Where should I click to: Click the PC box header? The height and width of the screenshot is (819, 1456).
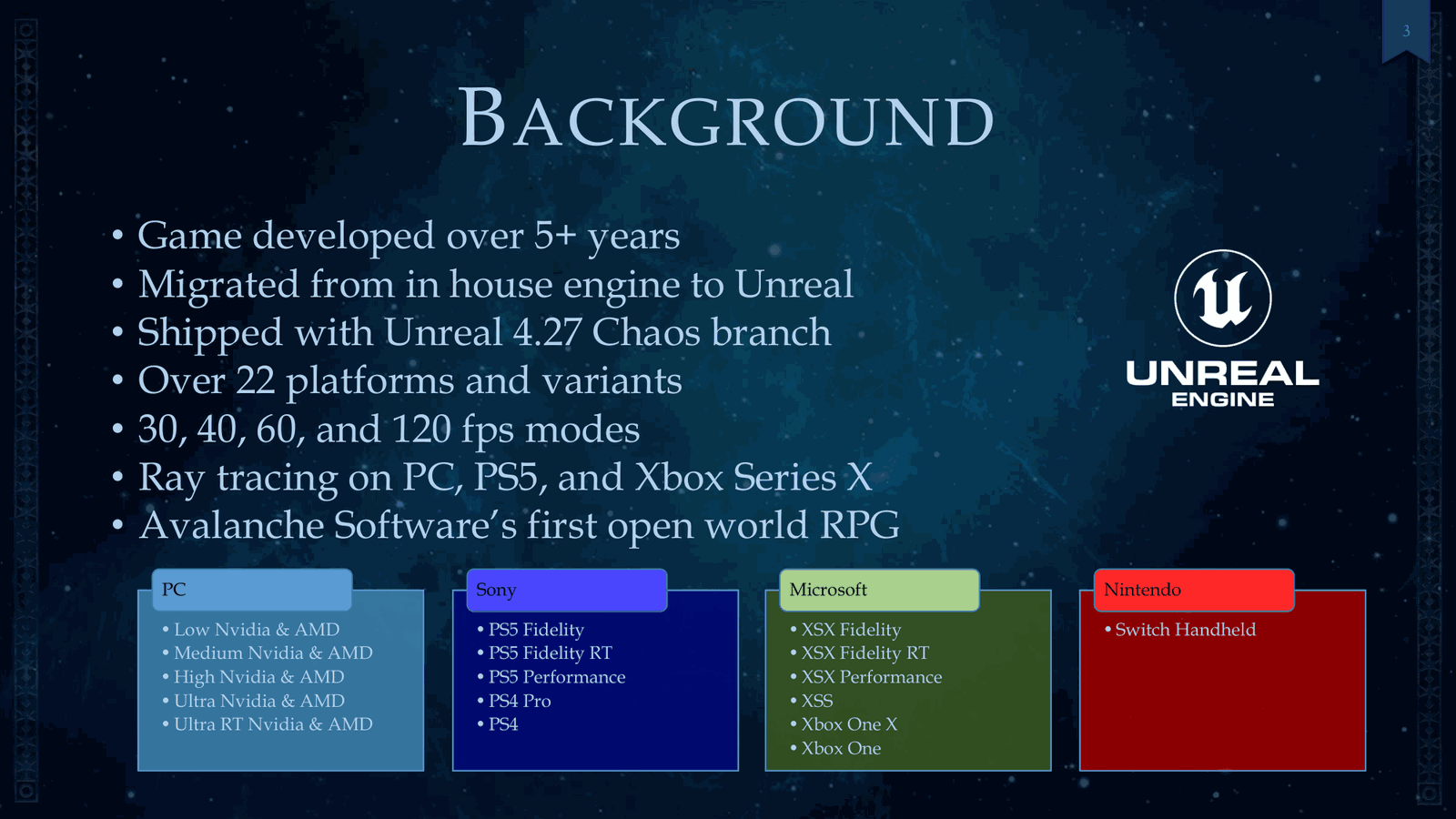pos(252,590)
